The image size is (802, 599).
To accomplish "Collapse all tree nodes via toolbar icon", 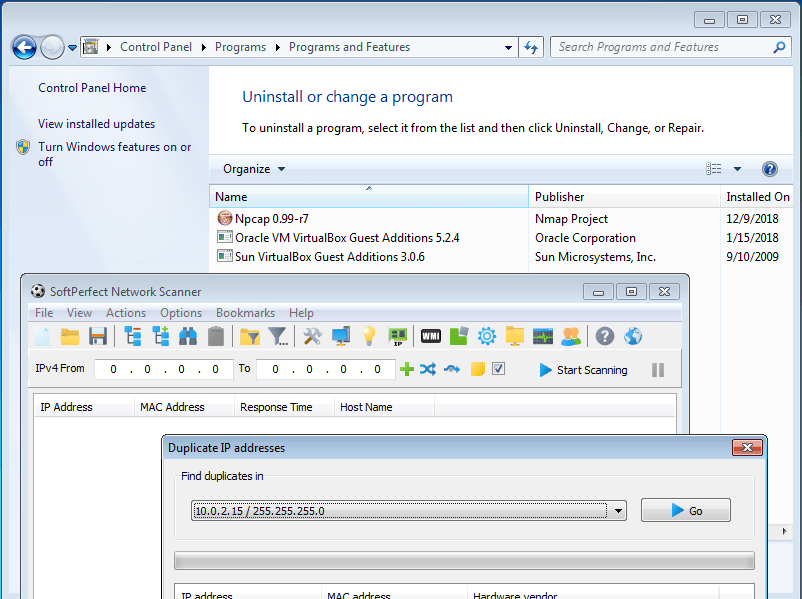I will click(x=133, y=337).
